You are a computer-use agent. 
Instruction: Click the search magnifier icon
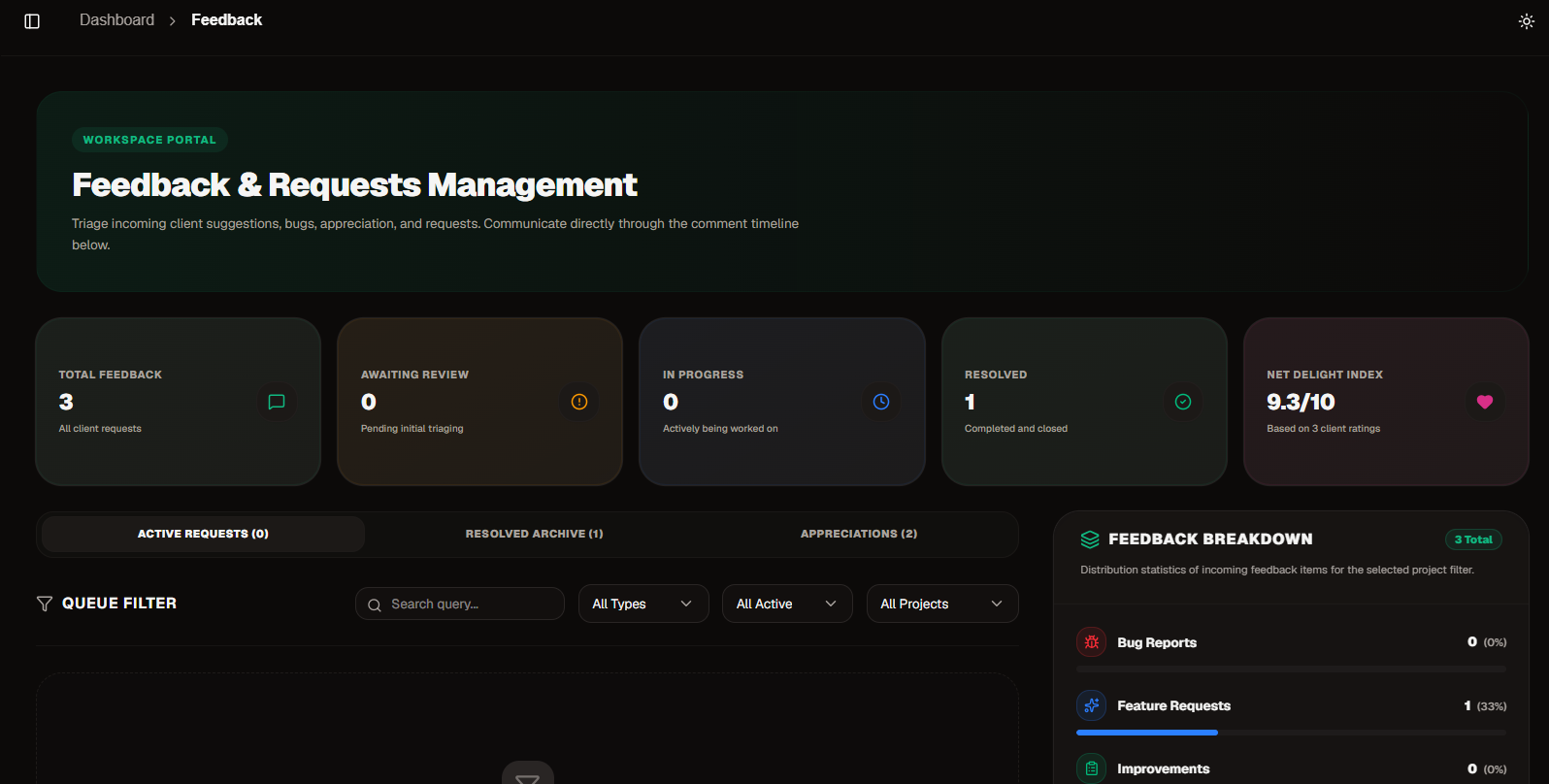(375, 604)
